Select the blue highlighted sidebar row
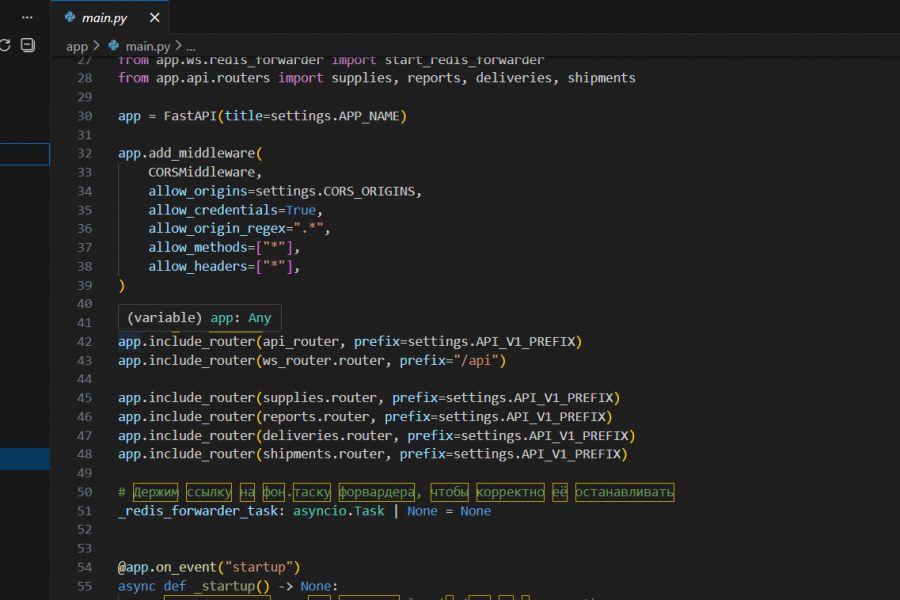This screenshot has height=600, width=900. click(25, 459)
